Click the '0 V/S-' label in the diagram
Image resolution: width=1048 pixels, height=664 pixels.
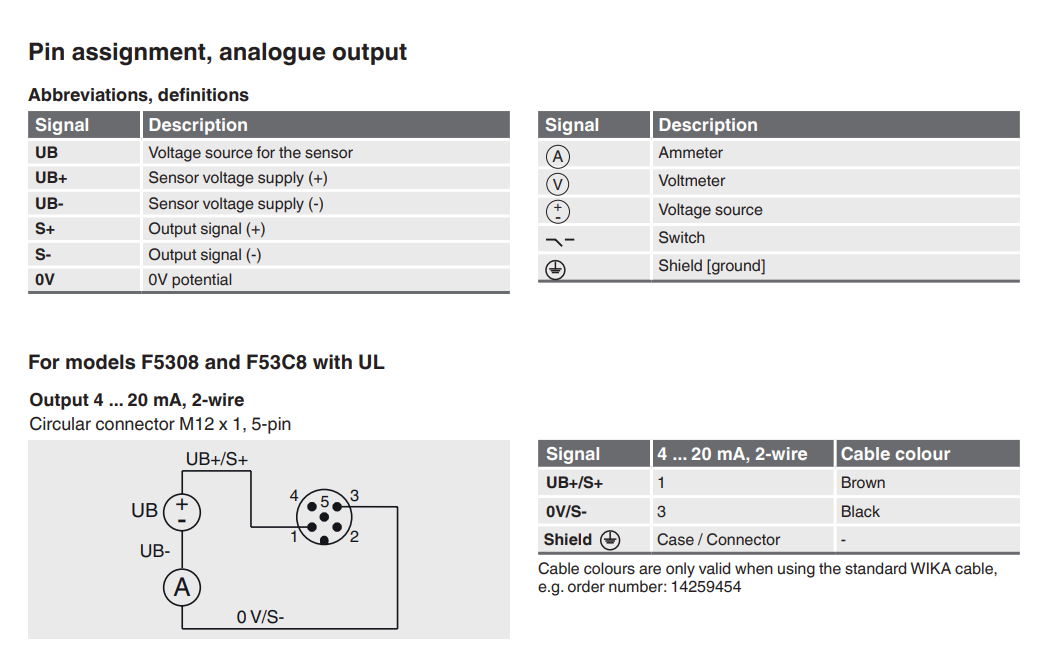(260, 618)
